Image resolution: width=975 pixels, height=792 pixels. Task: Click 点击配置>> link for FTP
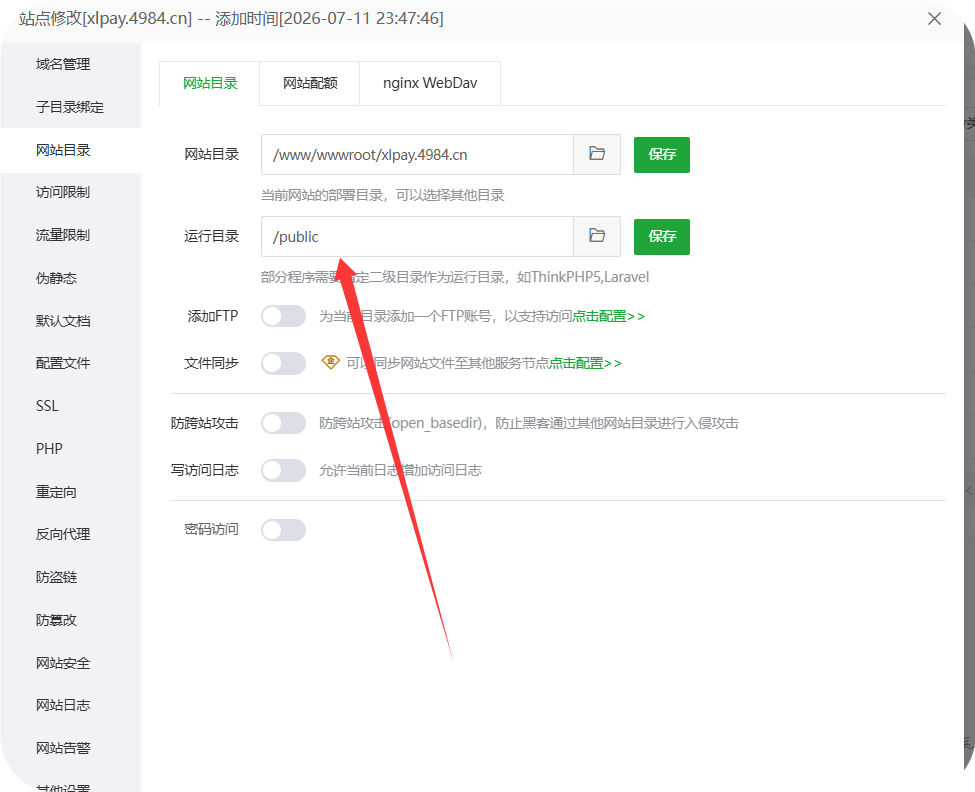click(608, 316)
